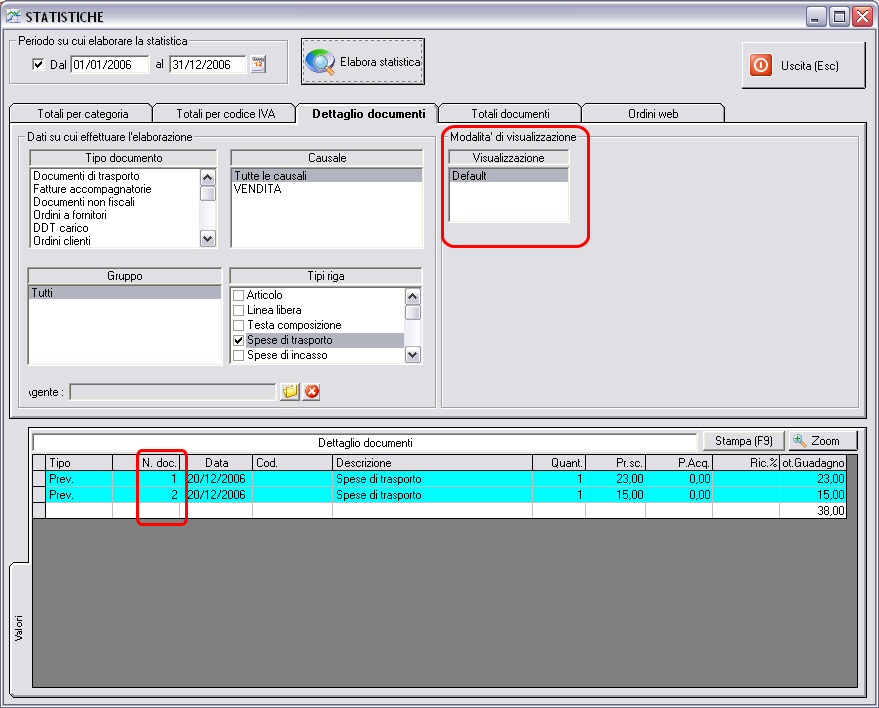879x708 pixels.
Task: Click the Dal start date field
Action: [110, 64]
